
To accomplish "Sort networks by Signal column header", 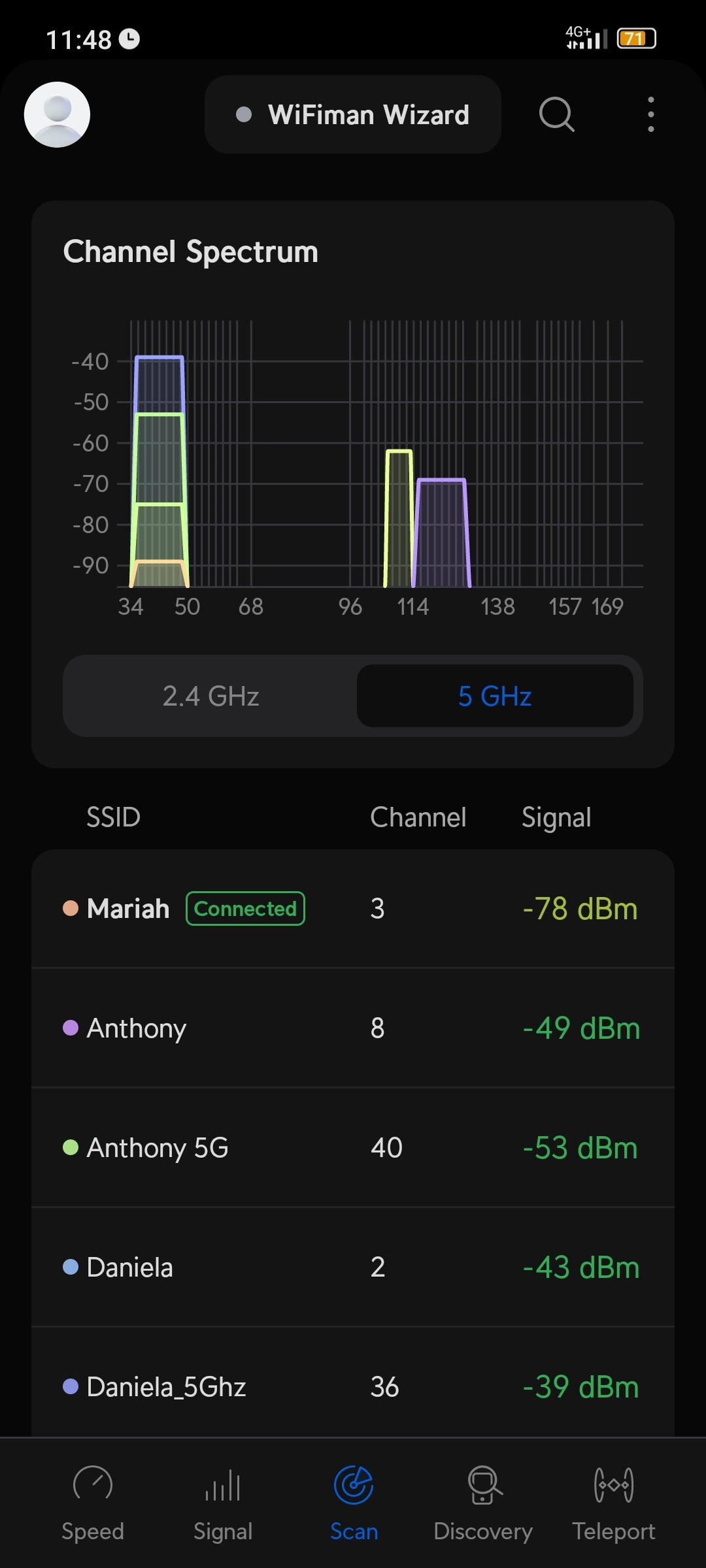I will [556, 817].
